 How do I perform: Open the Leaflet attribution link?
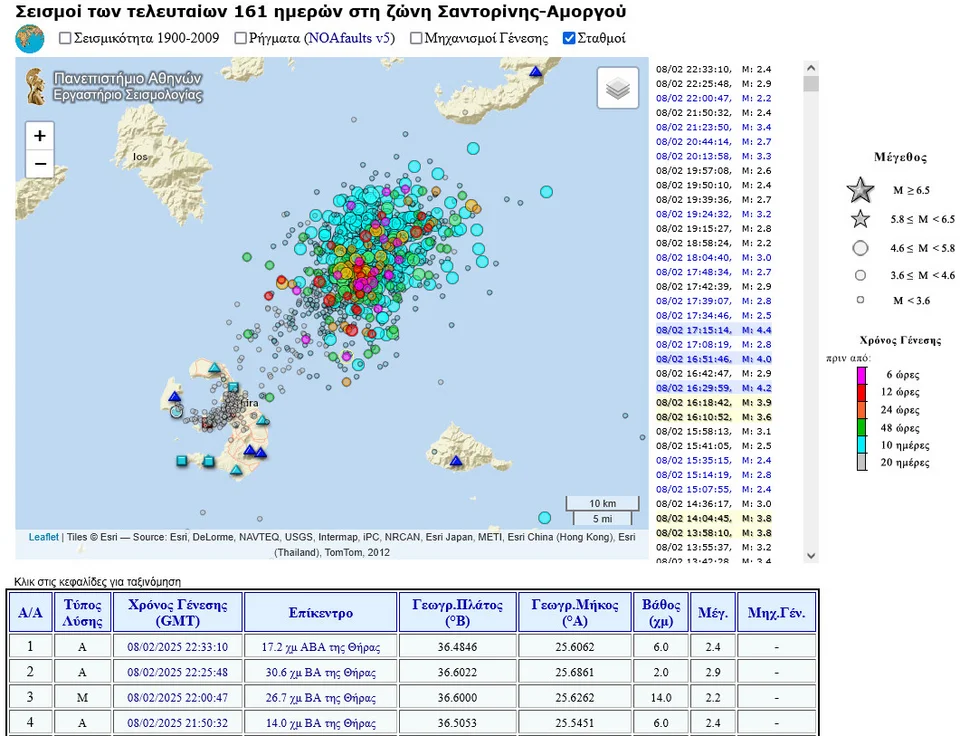click(43, 538)
